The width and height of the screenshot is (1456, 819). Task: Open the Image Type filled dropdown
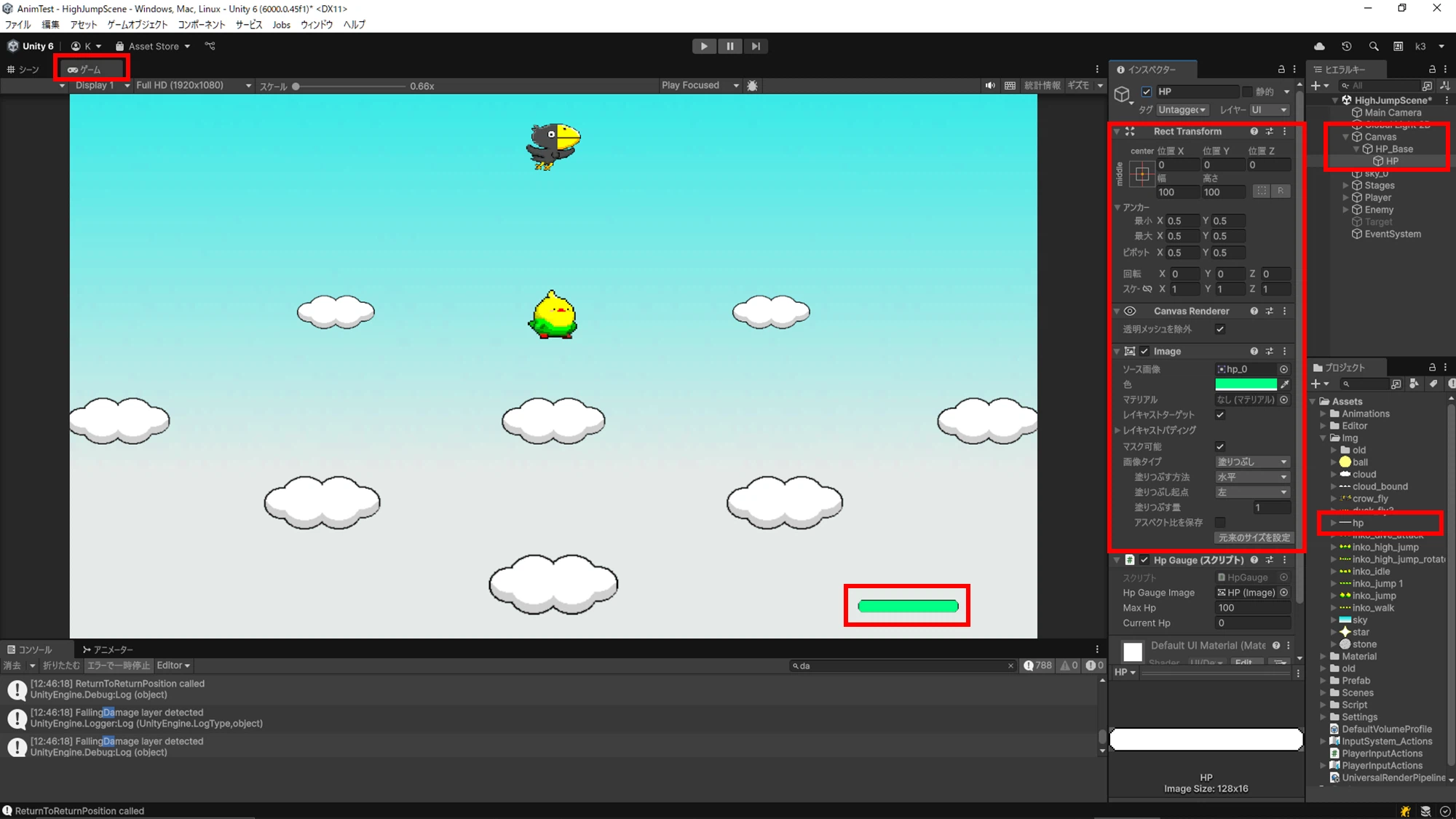1252,462
